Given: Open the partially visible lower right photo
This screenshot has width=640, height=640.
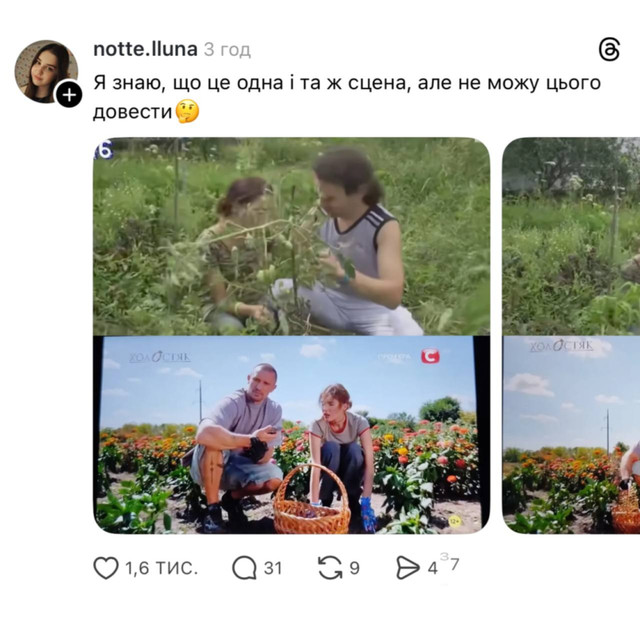Looking at the screenshot, I should tap(571, 435).
